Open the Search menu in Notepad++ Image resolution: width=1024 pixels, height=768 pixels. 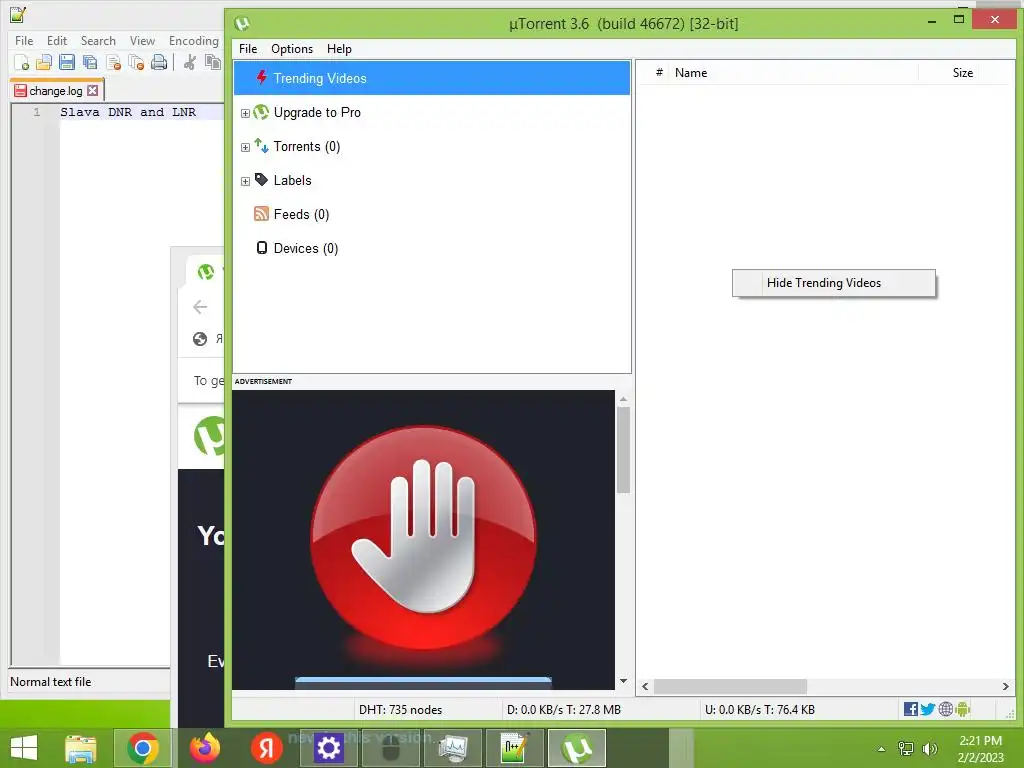pyautogui.click(x=98, y=40)
